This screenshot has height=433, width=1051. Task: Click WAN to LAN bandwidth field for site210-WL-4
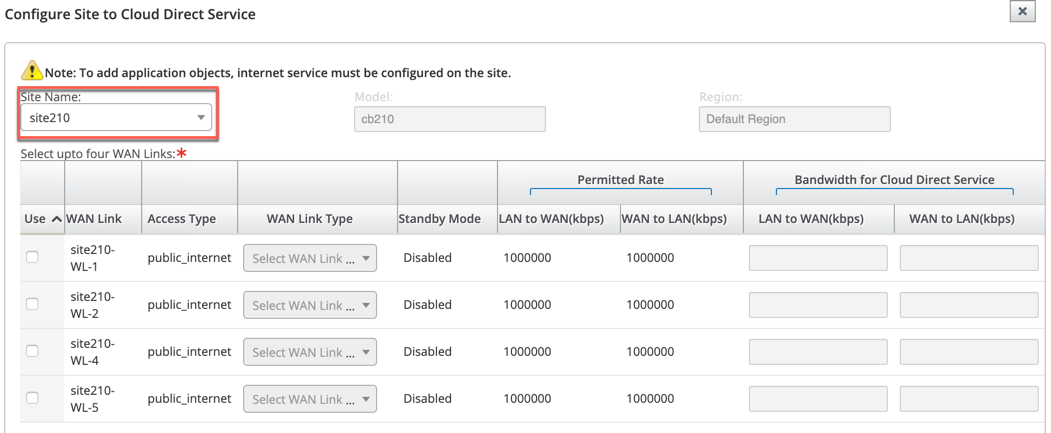(969, 352)
